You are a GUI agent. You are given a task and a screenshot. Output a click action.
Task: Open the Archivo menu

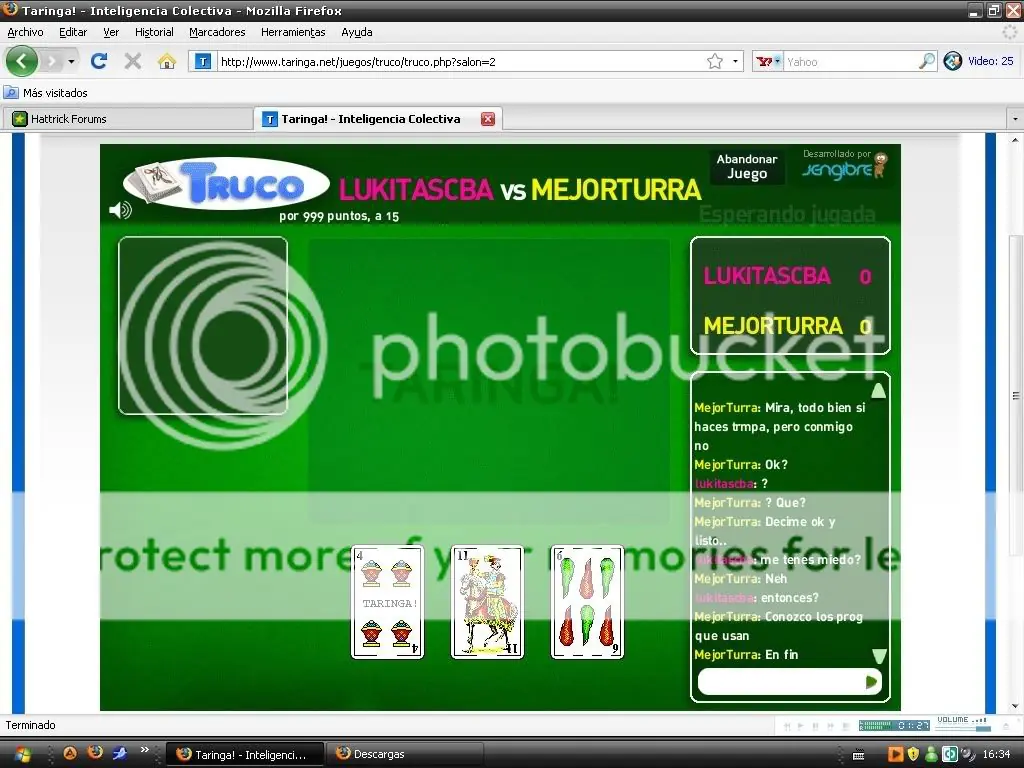click(25, 32)
